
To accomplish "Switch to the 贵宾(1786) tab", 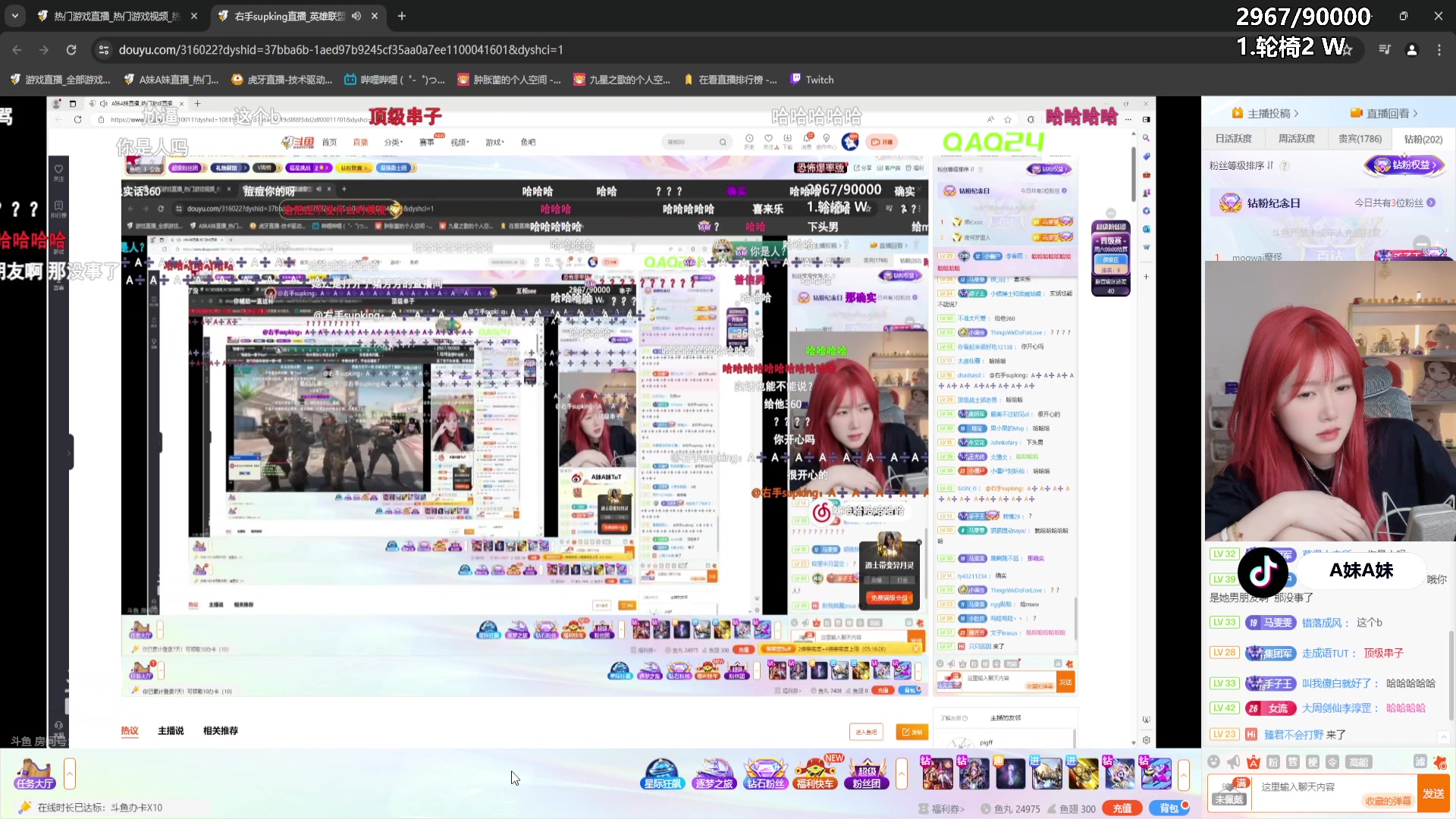I will 1360,139.
